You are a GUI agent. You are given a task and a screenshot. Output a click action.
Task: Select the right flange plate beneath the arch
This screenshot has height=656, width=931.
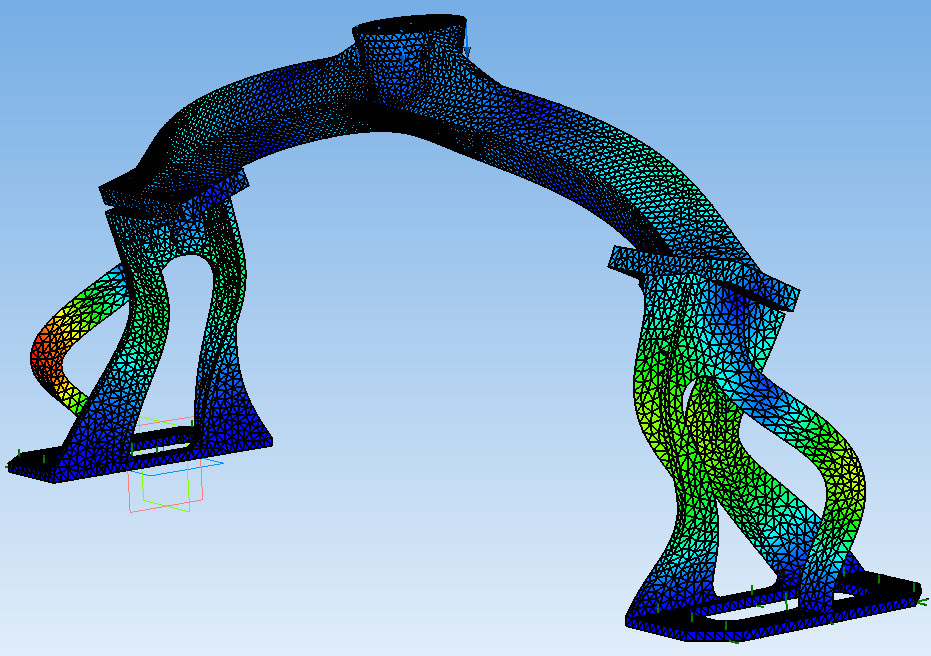point(704,278)
